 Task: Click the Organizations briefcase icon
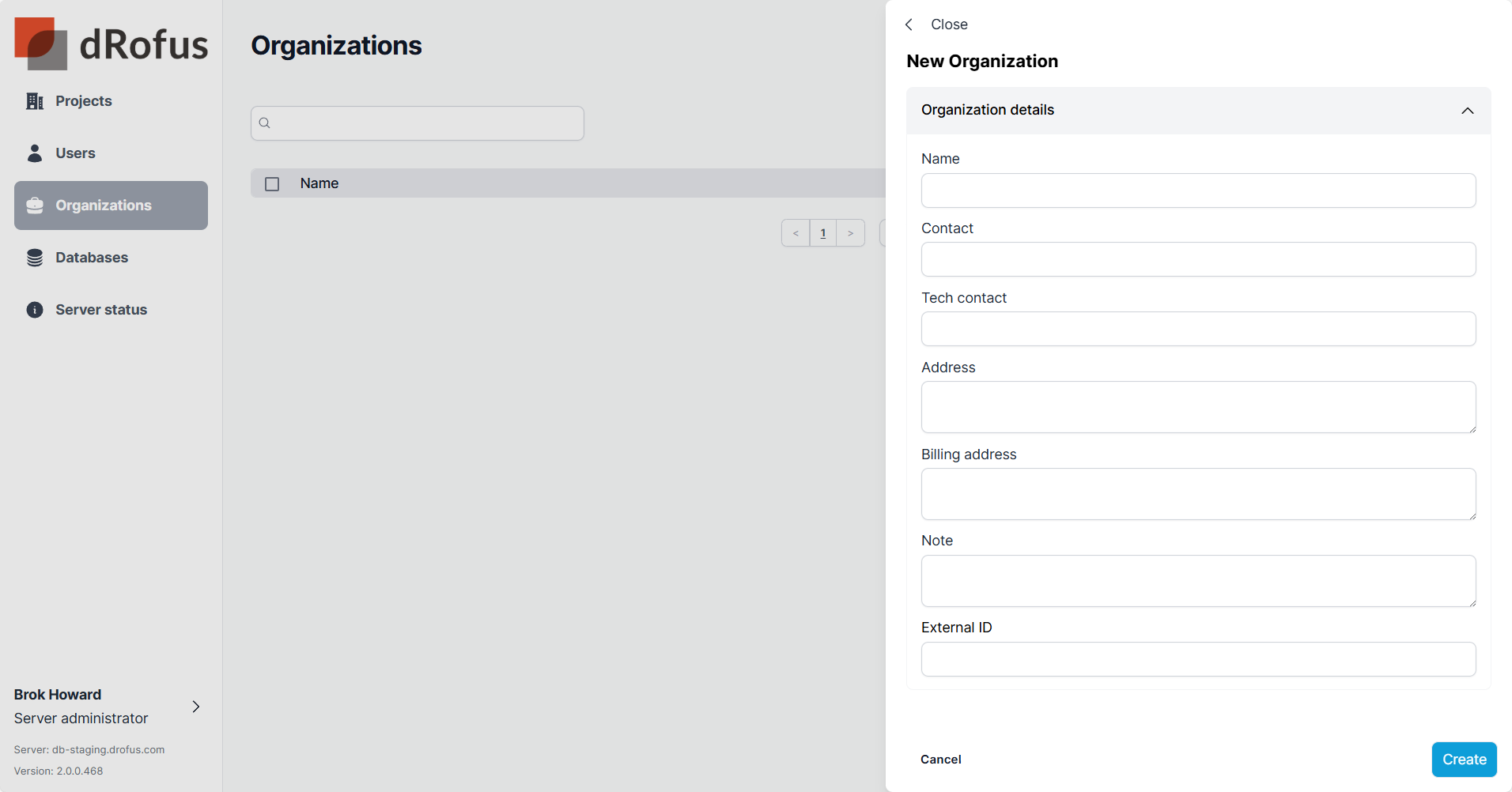[x=35, y=206]
